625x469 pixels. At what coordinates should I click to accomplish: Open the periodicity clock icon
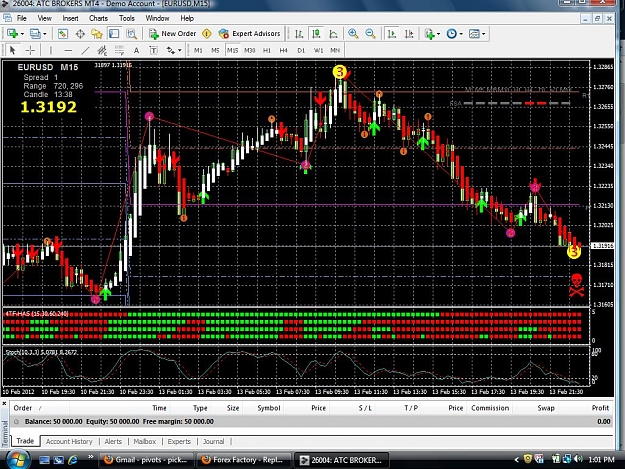tap(452, 34)
